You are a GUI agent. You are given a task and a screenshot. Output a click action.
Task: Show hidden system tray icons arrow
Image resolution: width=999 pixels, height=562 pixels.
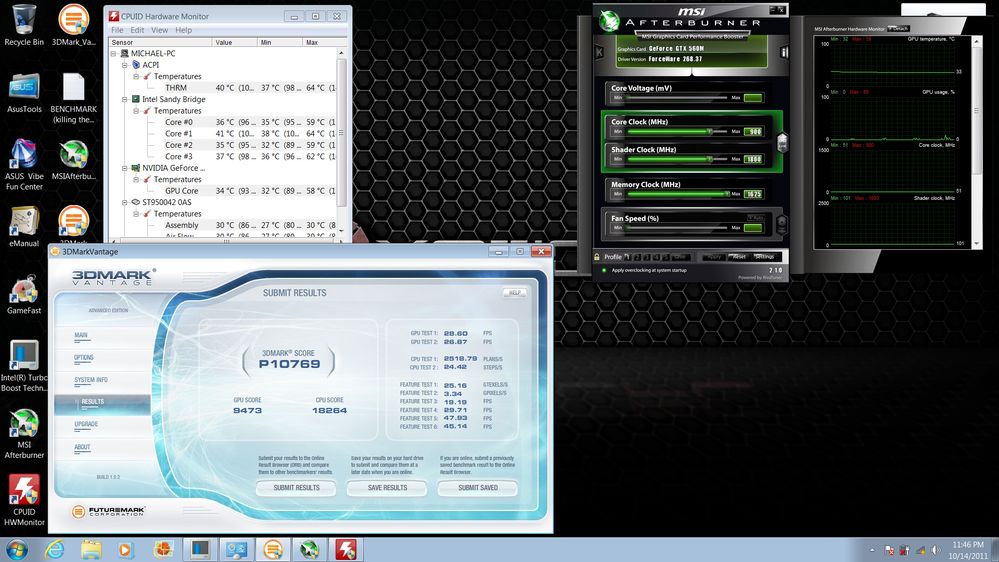coord(872,550)
